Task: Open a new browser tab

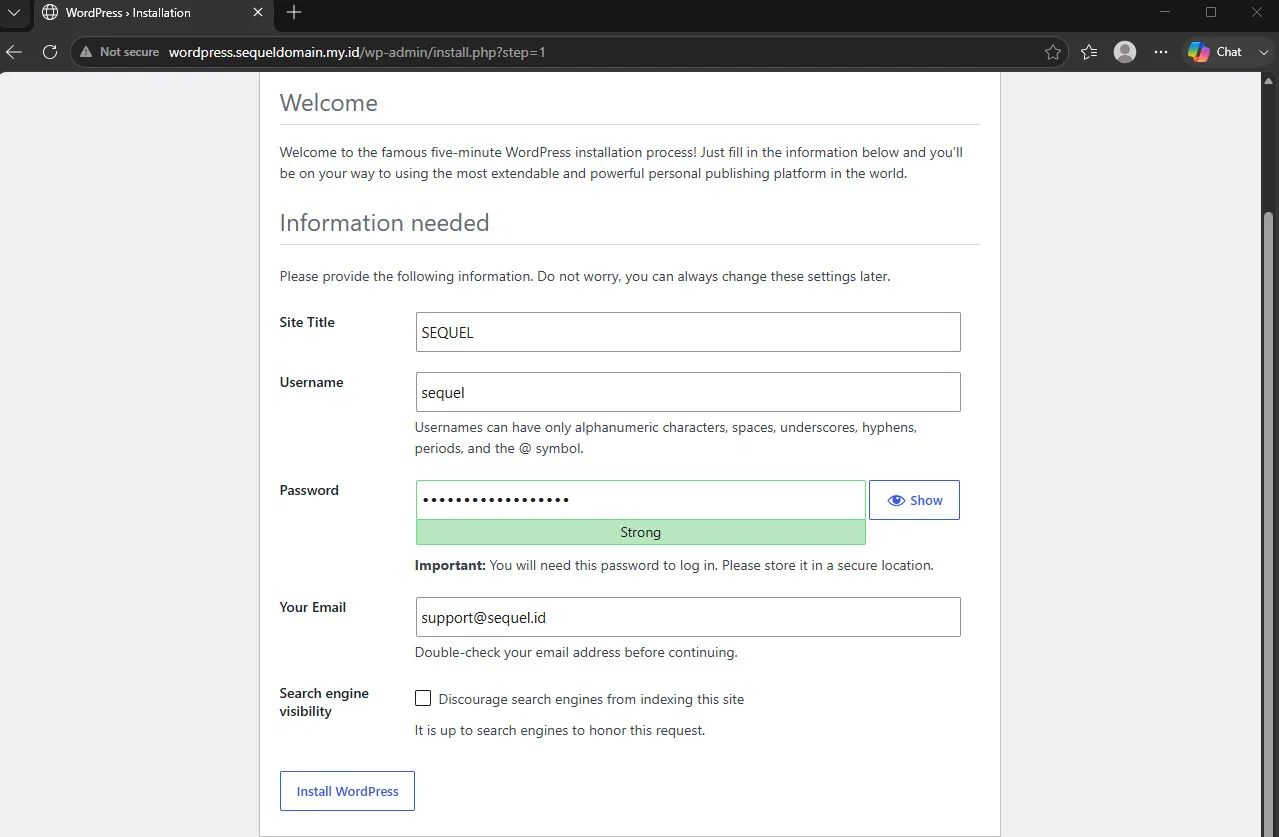Action: point(293,13)
